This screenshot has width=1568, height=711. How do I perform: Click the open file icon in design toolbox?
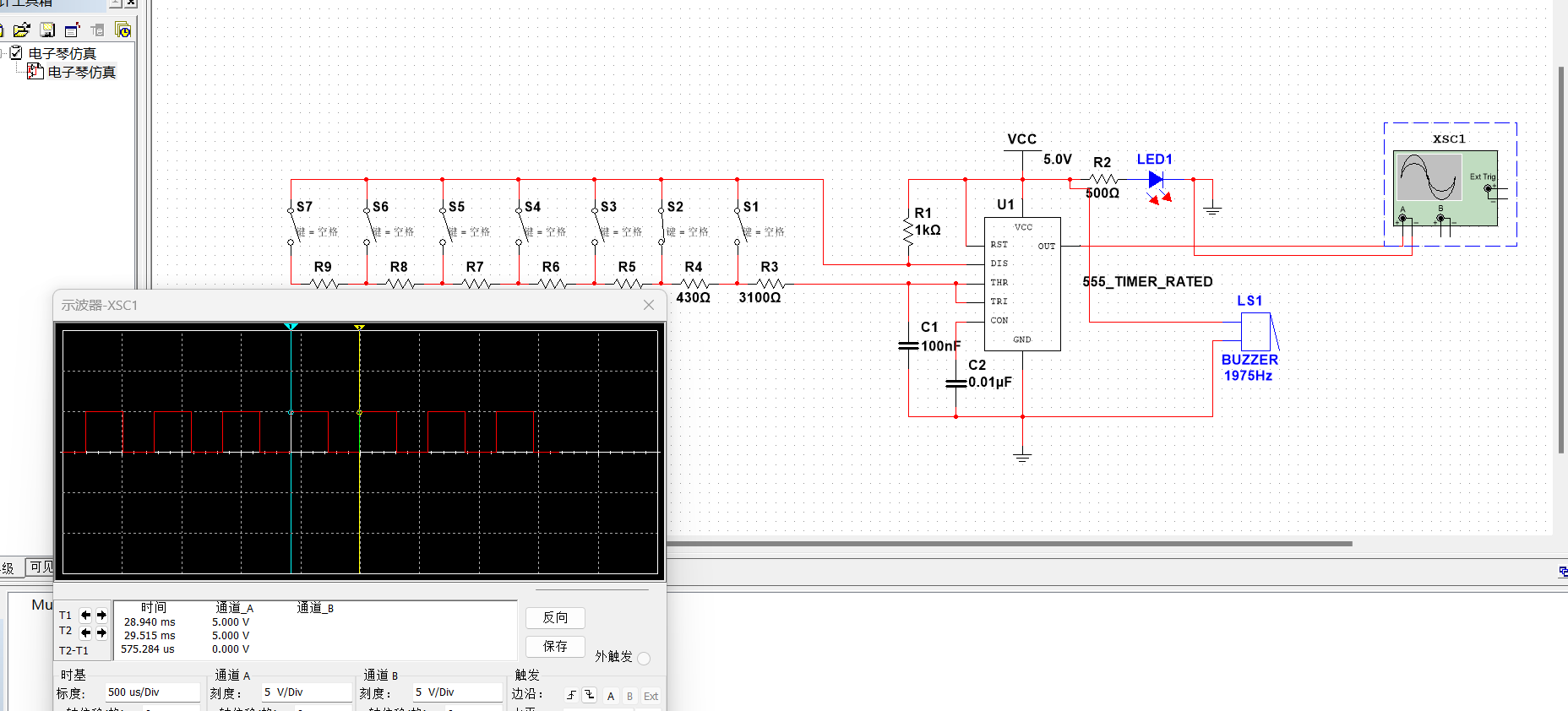coord(22,30)
